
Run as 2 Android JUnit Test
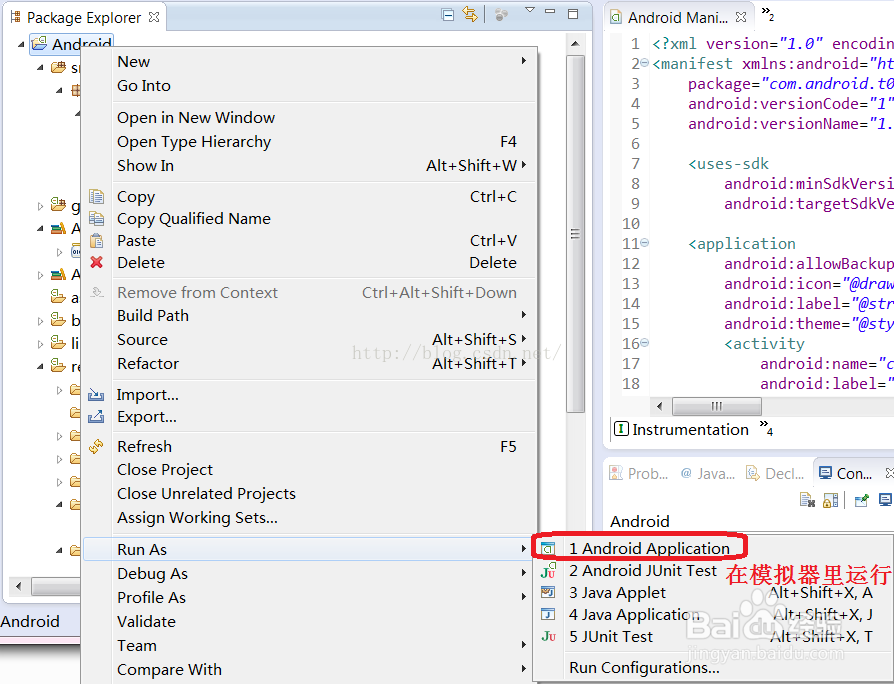click(x=713, y=571)
